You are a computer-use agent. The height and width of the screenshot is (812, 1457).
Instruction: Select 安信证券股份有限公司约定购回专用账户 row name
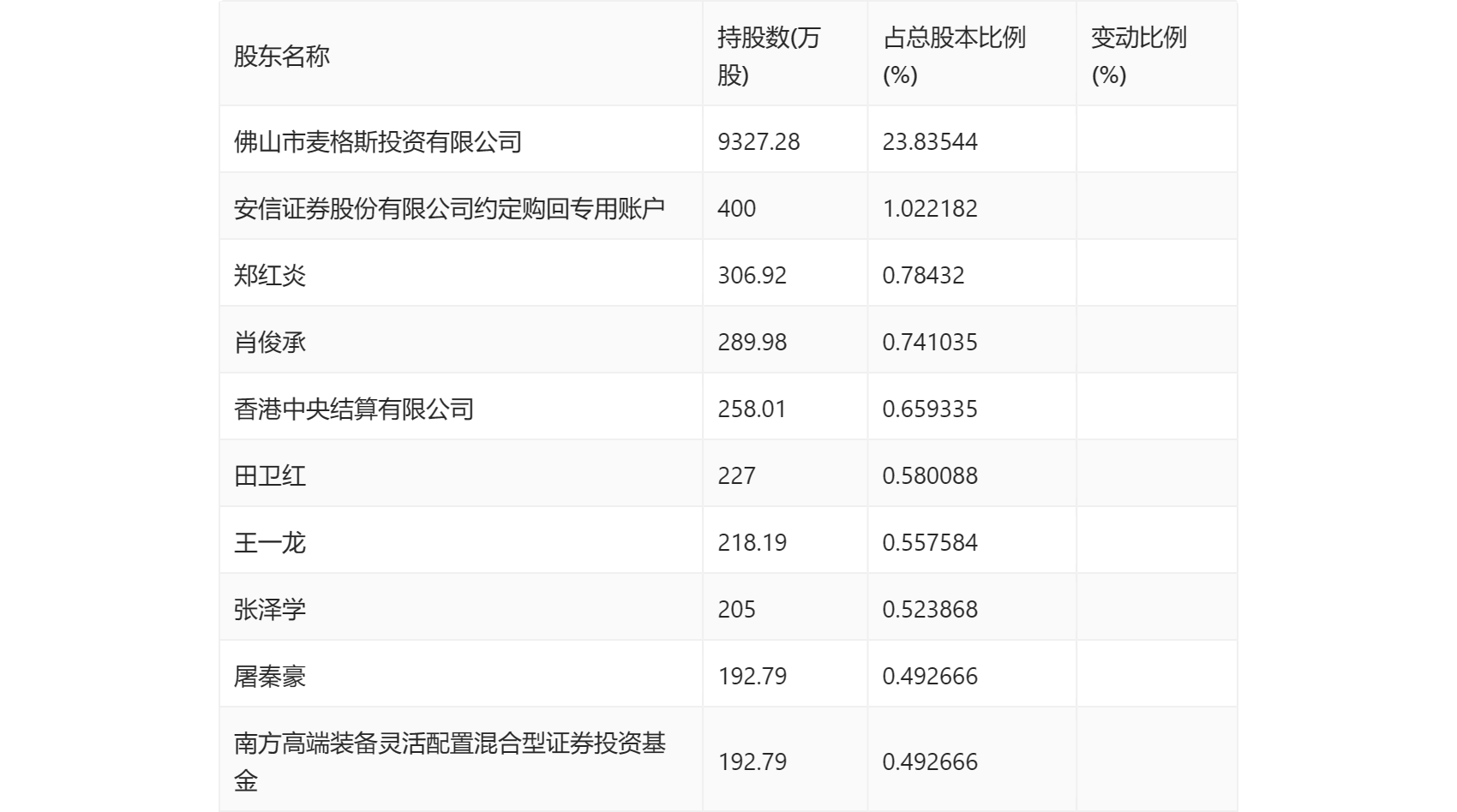click(449, 208)
